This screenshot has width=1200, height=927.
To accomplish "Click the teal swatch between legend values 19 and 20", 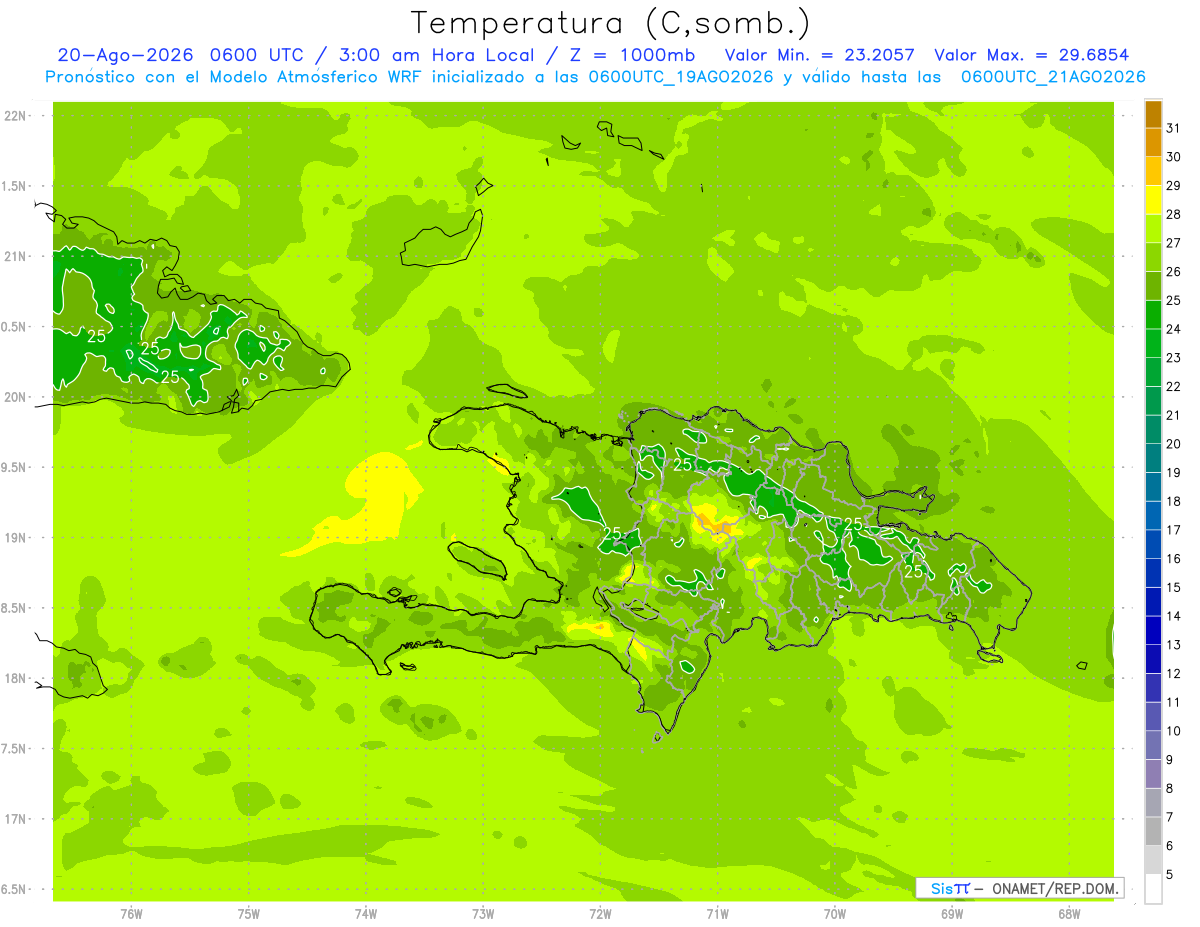I will [1153, 458].
